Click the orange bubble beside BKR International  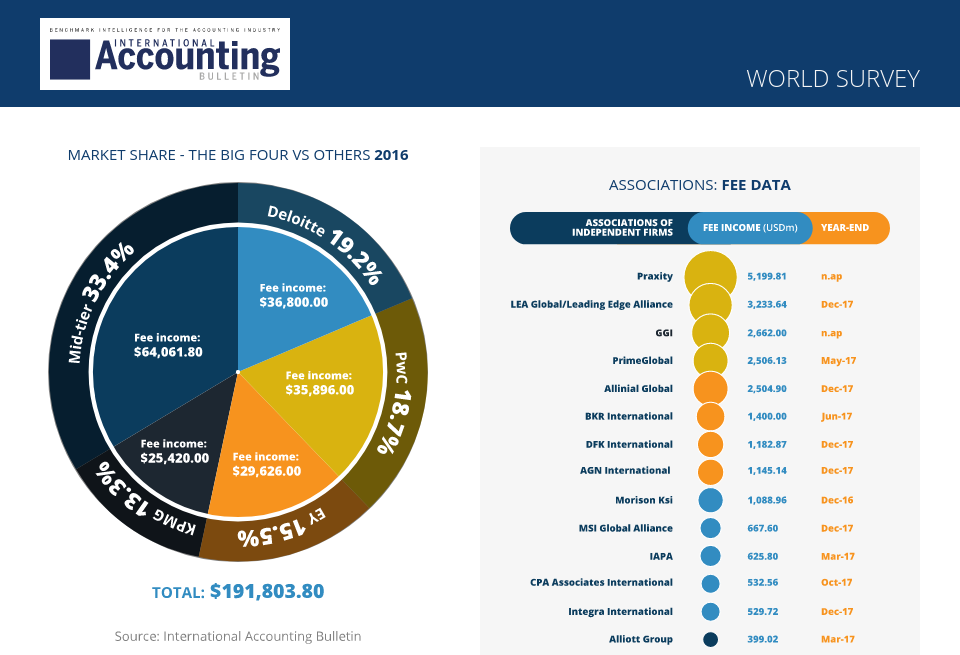click(710, 416)
